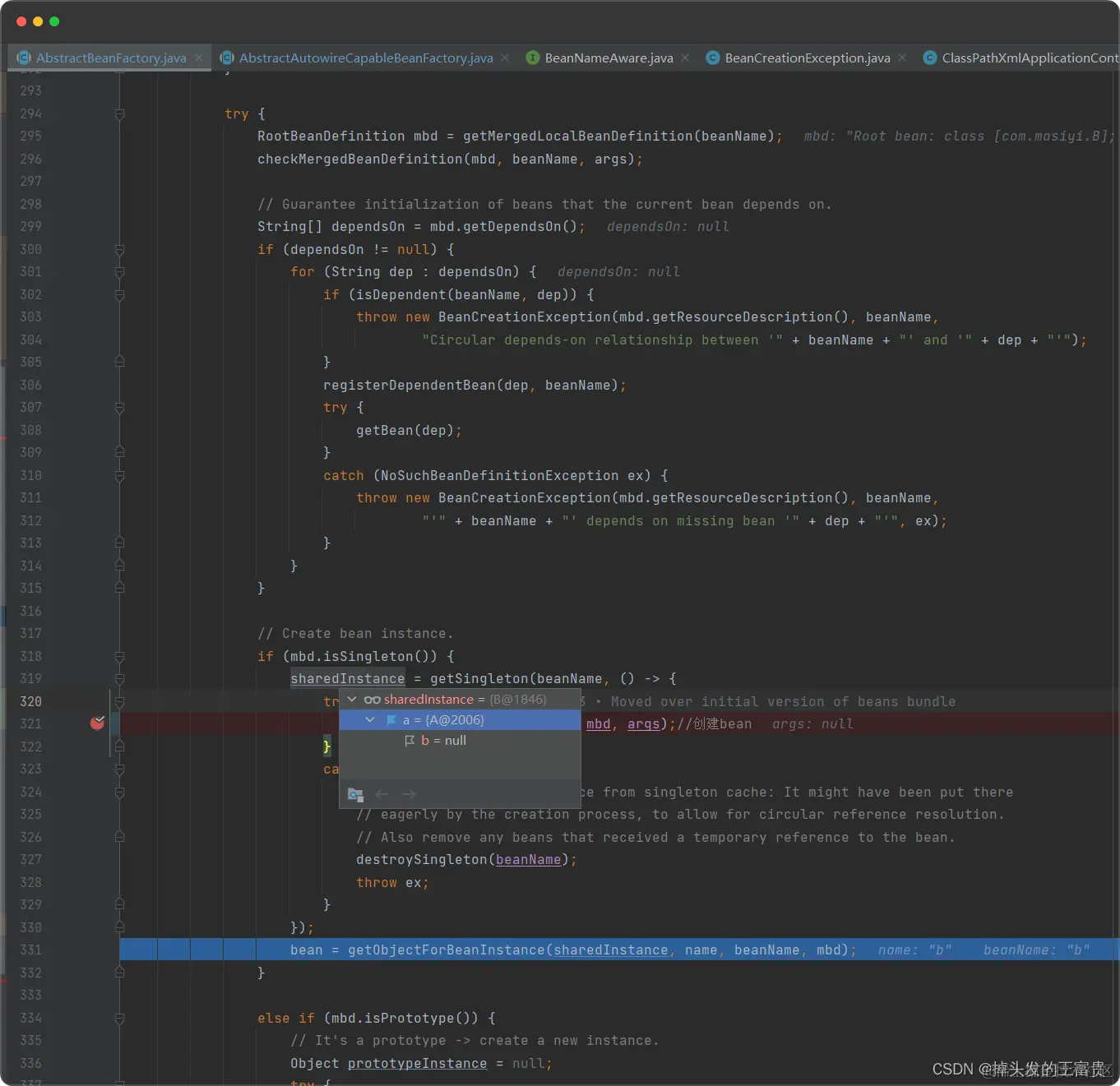1120x1086 pixels.
Task: Click the underlined beanName in destroySingleton call
Action: click(529, 859)
